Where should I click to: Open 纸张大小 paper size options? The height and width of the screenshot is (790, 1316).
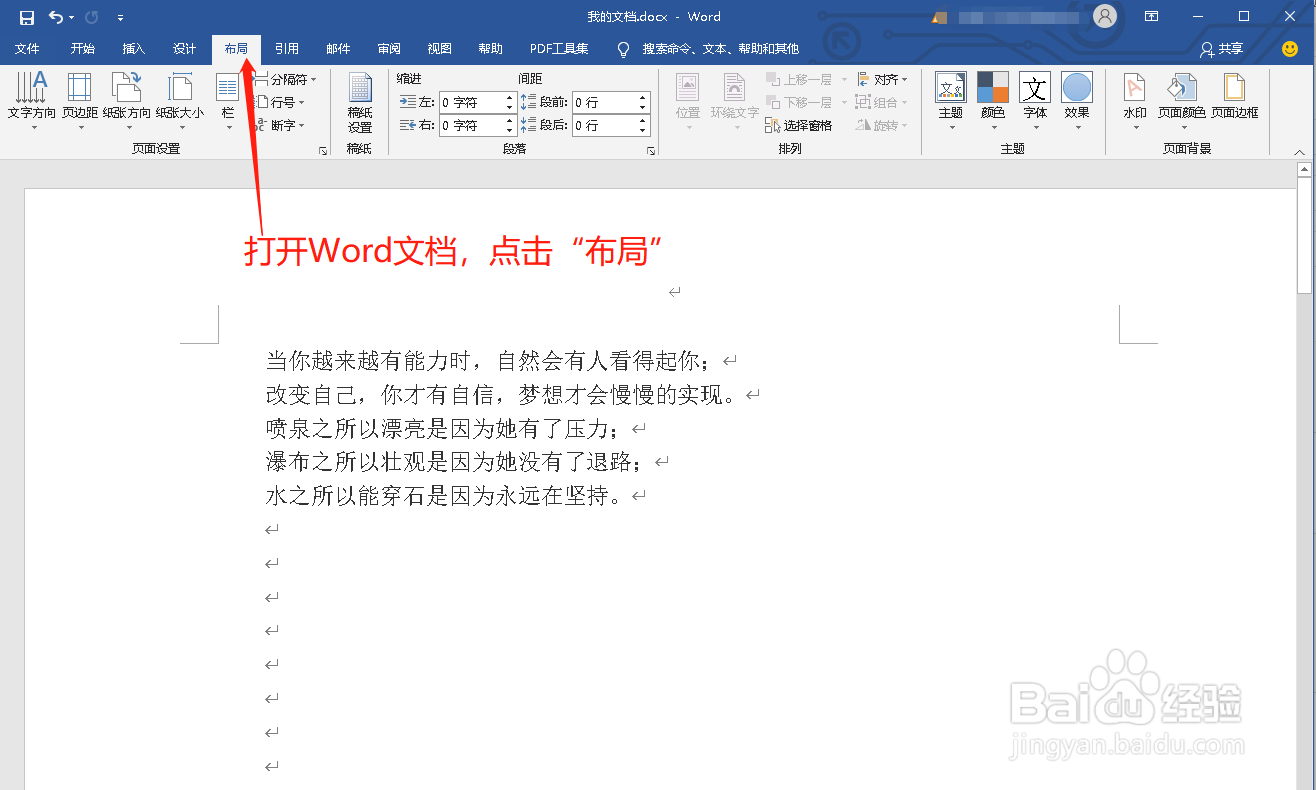click(180, 101)
